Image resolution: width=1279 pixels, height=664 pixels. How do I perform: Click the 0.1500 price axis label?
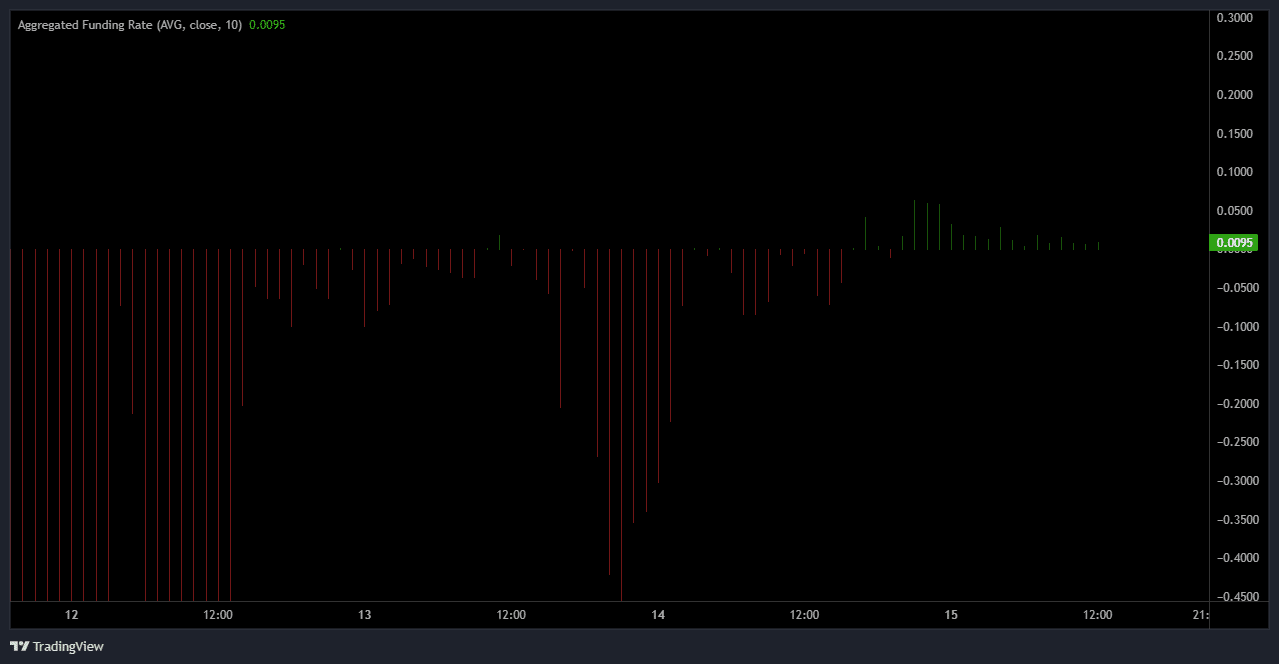[1234, 133]
